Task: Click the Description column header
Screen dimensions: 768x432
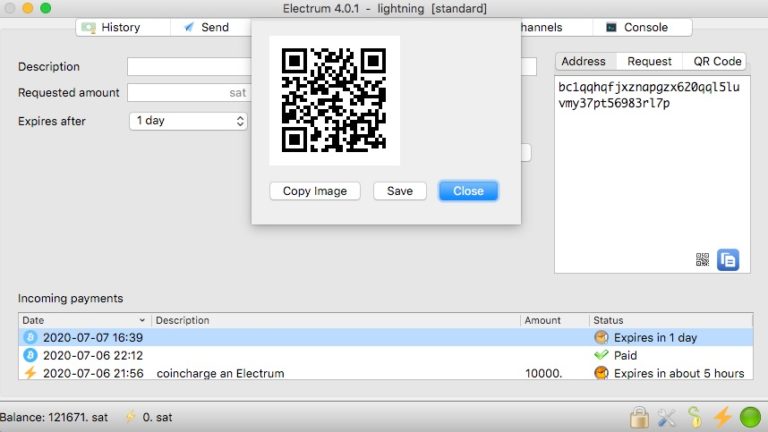Action: tap(336, 320)
